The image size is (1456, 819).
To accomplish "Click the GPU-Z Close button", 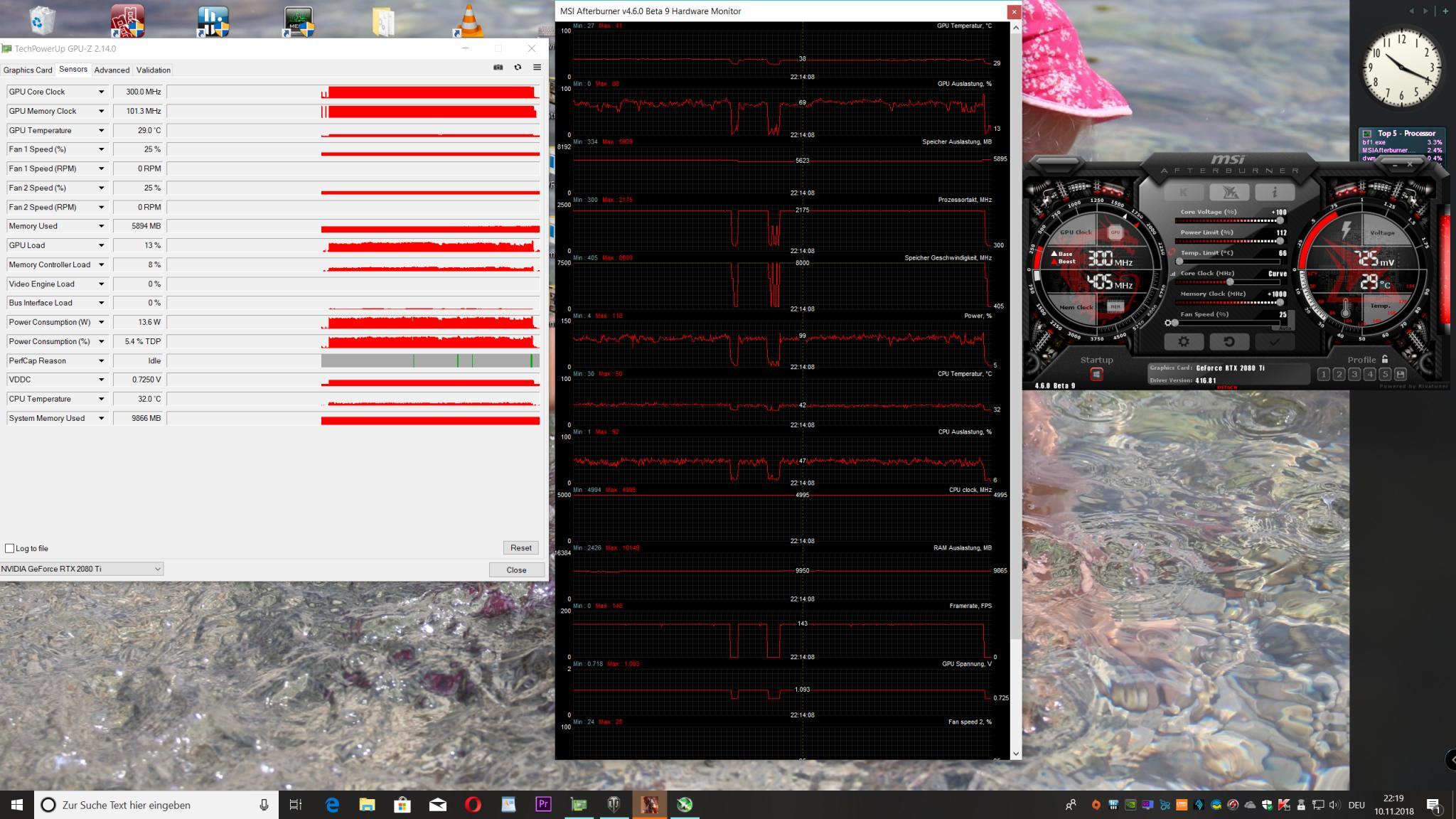I will point(516,569).
